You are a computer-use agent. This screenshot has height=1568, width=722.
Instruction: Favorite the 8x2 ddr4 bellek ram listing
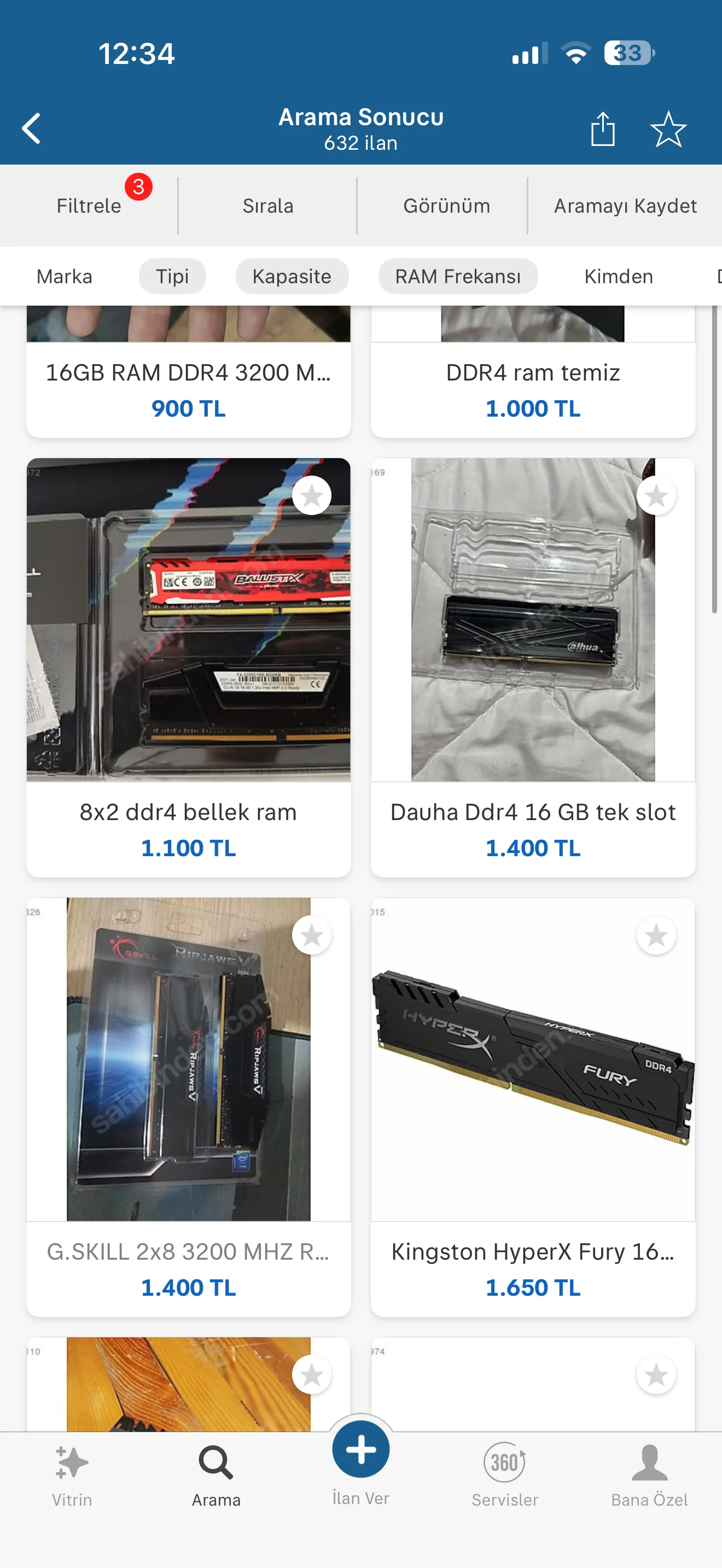point(312,495)
